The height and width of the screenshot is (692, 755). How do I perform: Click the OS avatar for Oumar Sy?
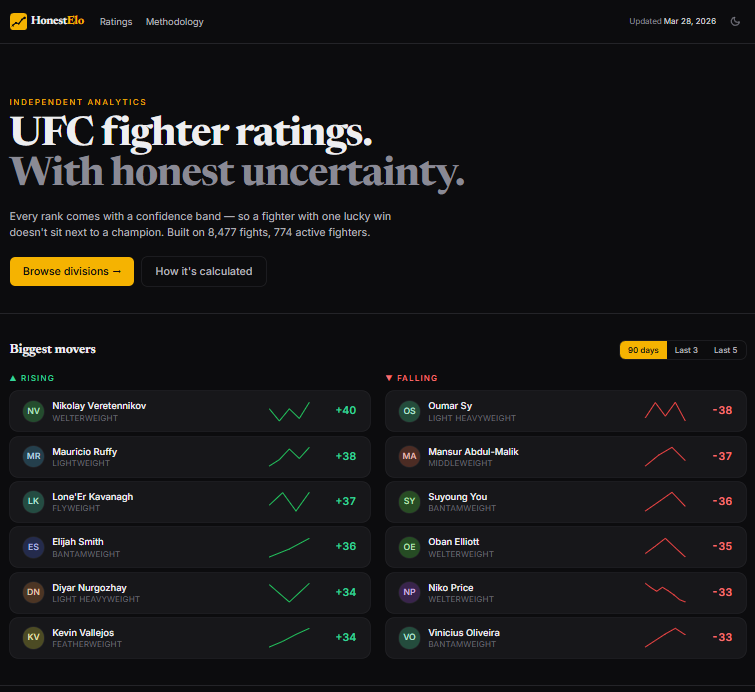[x=409, y=411]
